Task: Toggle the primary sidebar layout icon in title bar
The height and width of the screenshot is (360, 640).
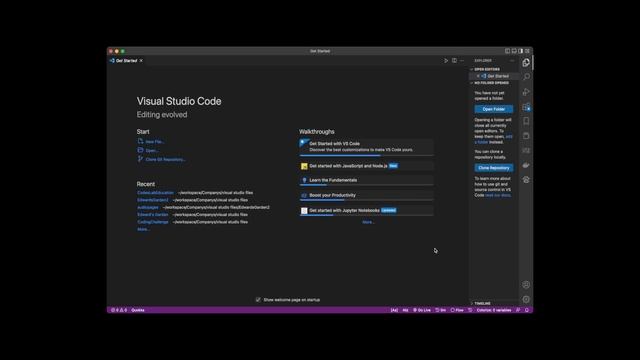Action: (x=507, y=51)
